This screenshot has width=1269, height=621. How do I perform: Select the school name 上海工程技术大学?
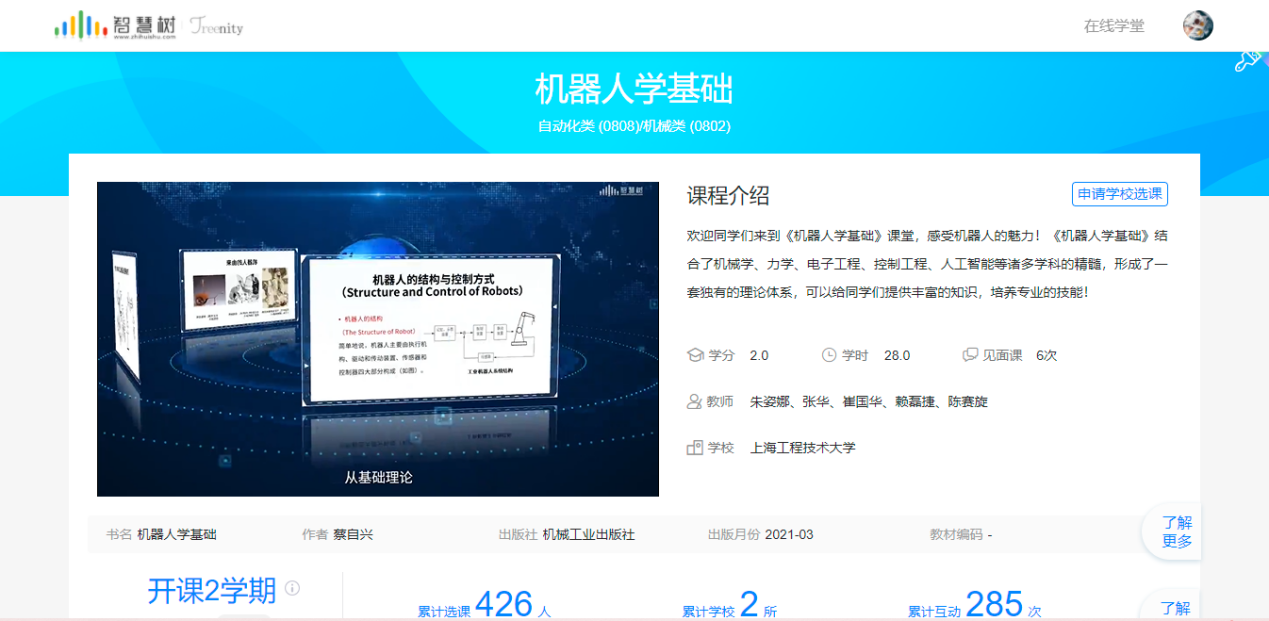pos(803,448)
